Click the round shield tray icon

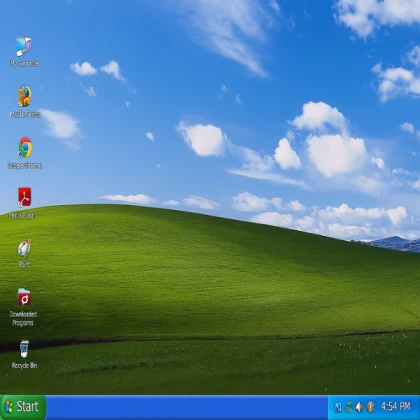(x=370, y=407)
